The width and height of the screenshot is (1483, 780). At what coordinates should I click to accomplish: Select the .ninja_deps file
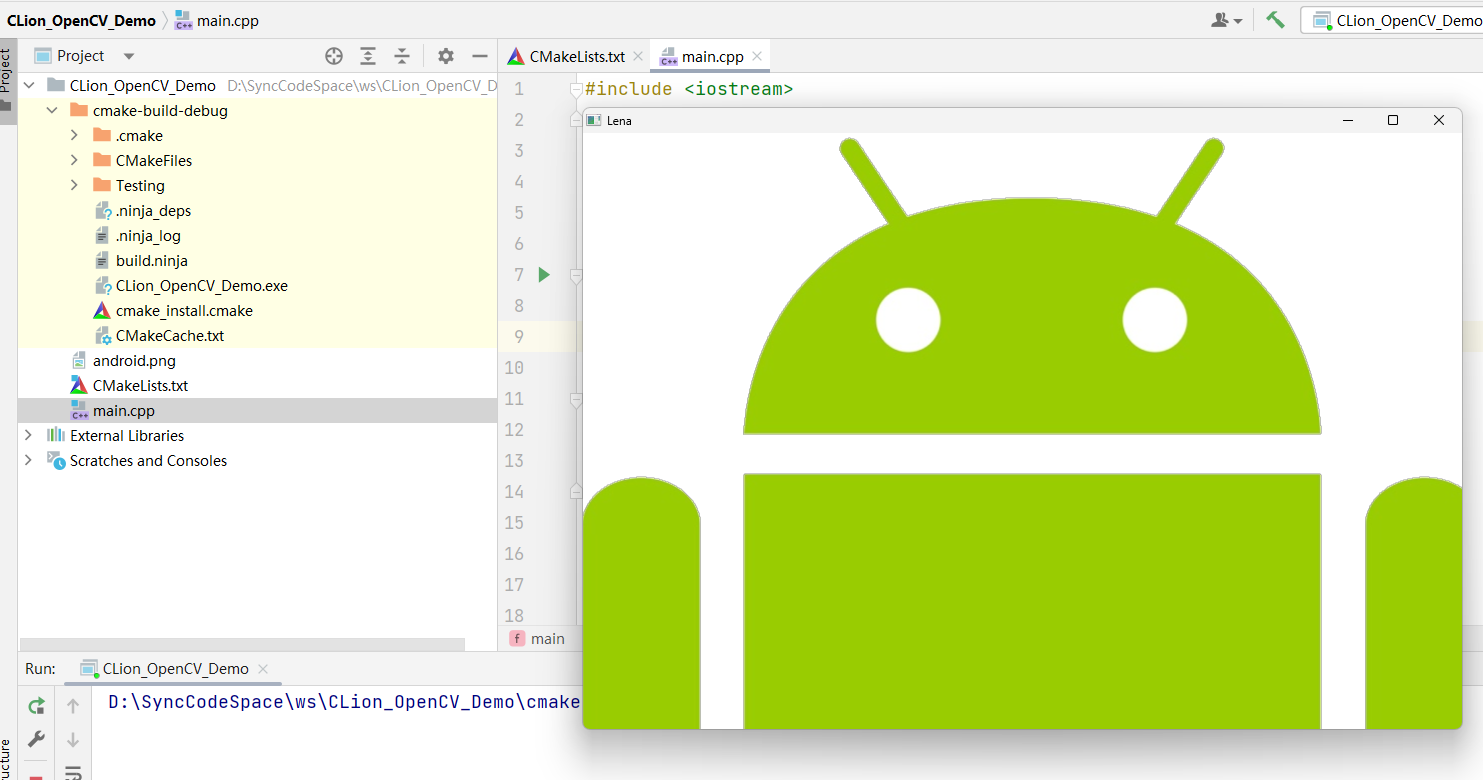tap(153, 210)
